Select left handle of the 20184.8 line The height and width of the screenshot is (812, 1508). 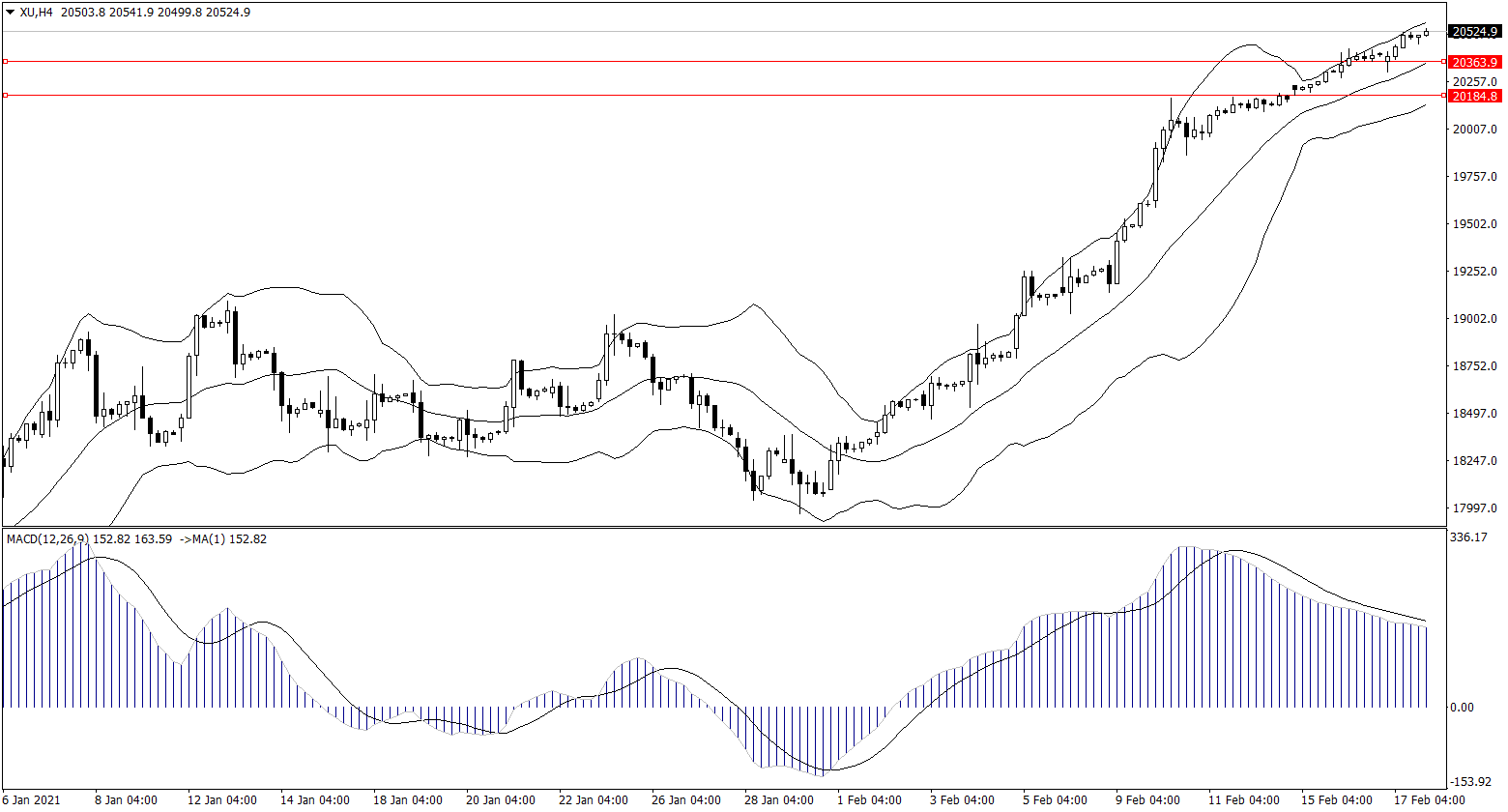pyautogui.click(x=5, y=96)
